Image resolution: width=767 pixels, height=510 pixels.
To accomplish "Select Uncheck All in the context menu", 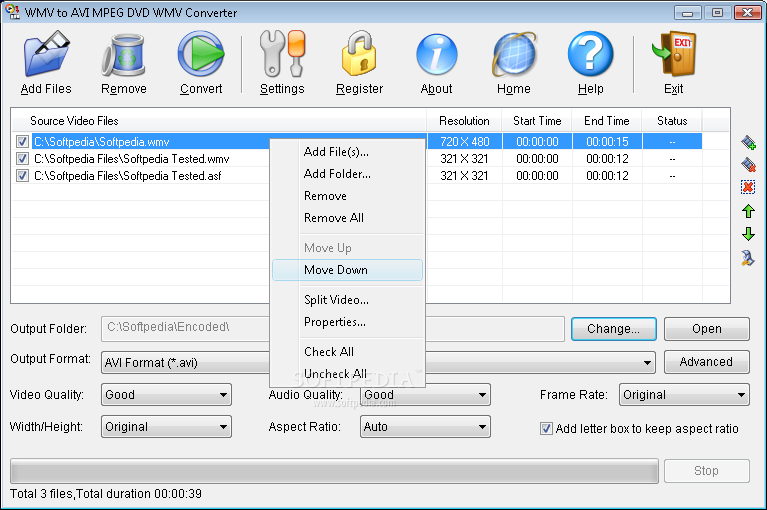I will coord(347,374).
